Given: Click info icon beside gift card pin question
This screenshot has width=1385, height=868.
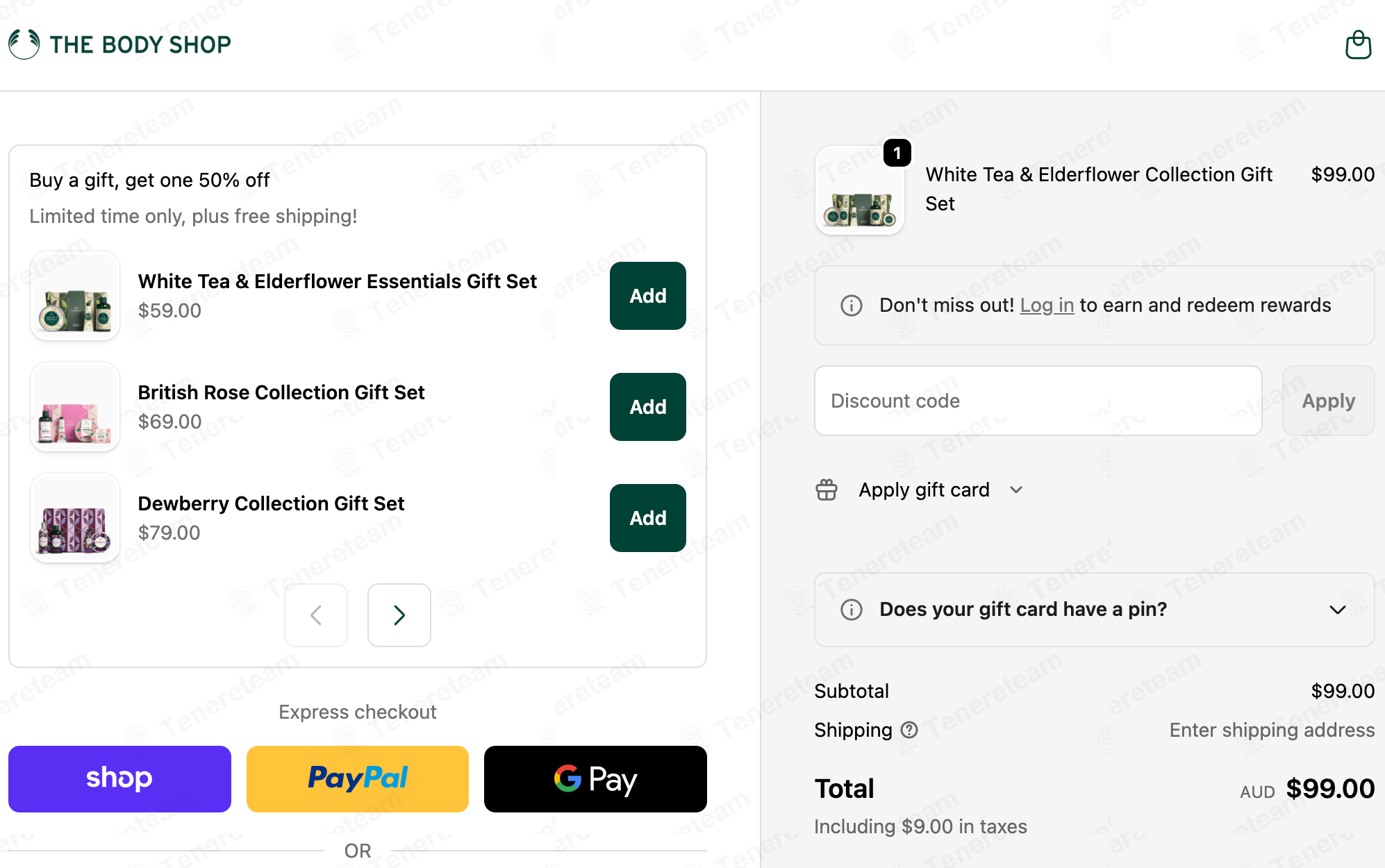Looking at the screenshot, I should [852, 610].
